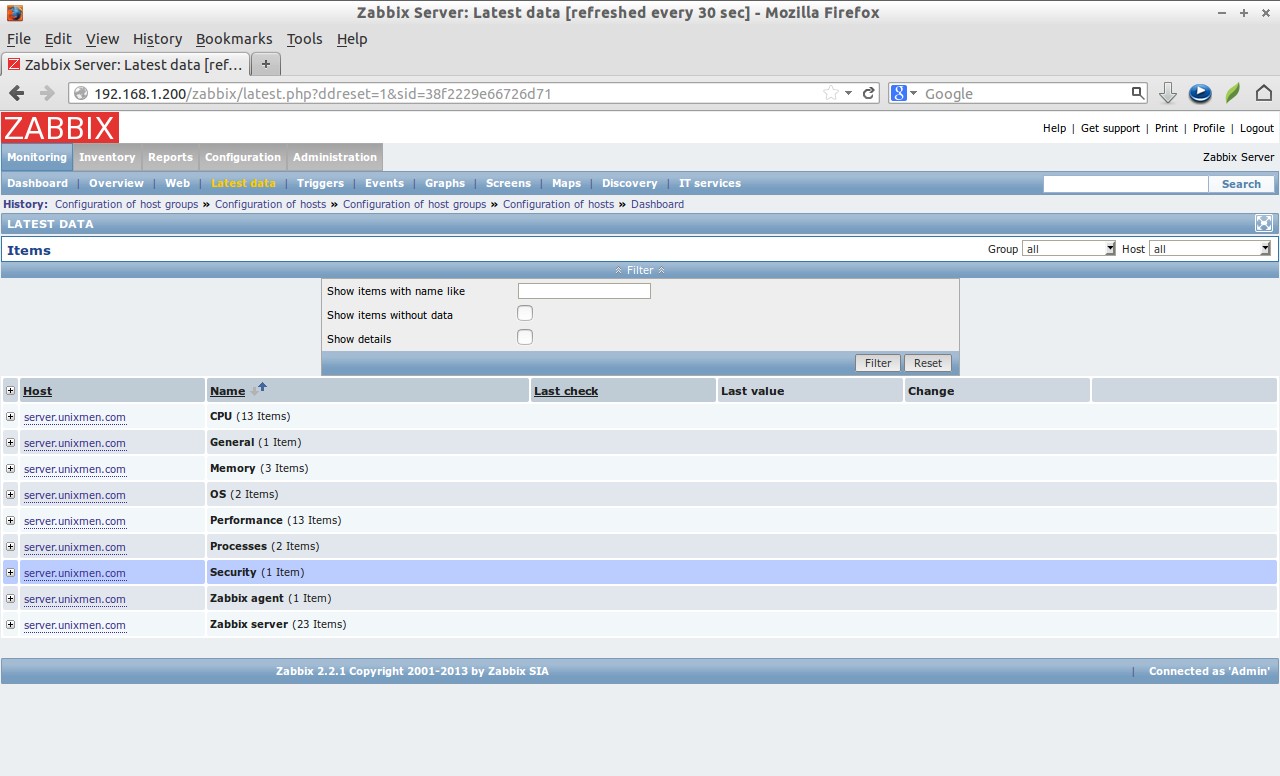Sort by the Last check column header

[566, 391]
